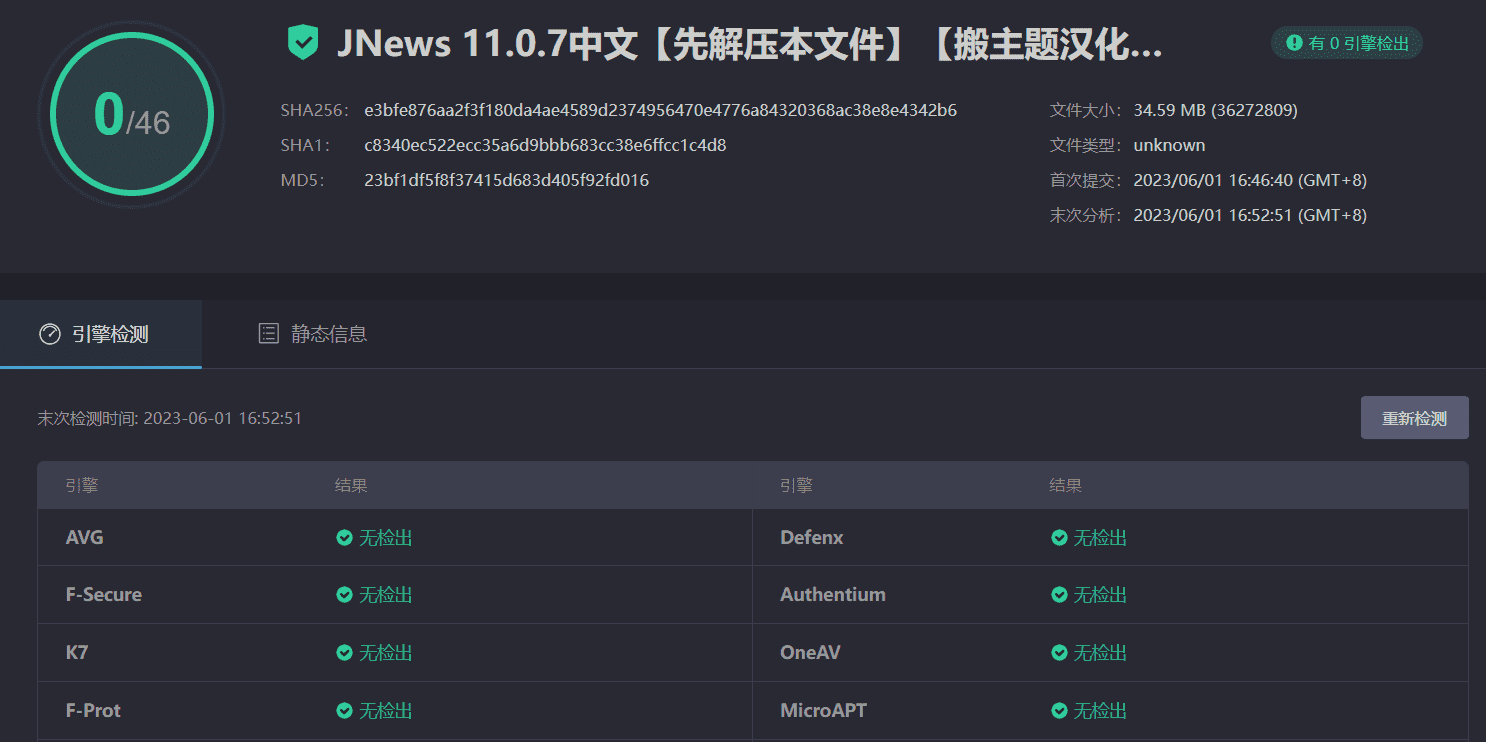Click the 无检出 result text for F-Secure
This screenshot has width=1486, height=742.
point(386,595)
